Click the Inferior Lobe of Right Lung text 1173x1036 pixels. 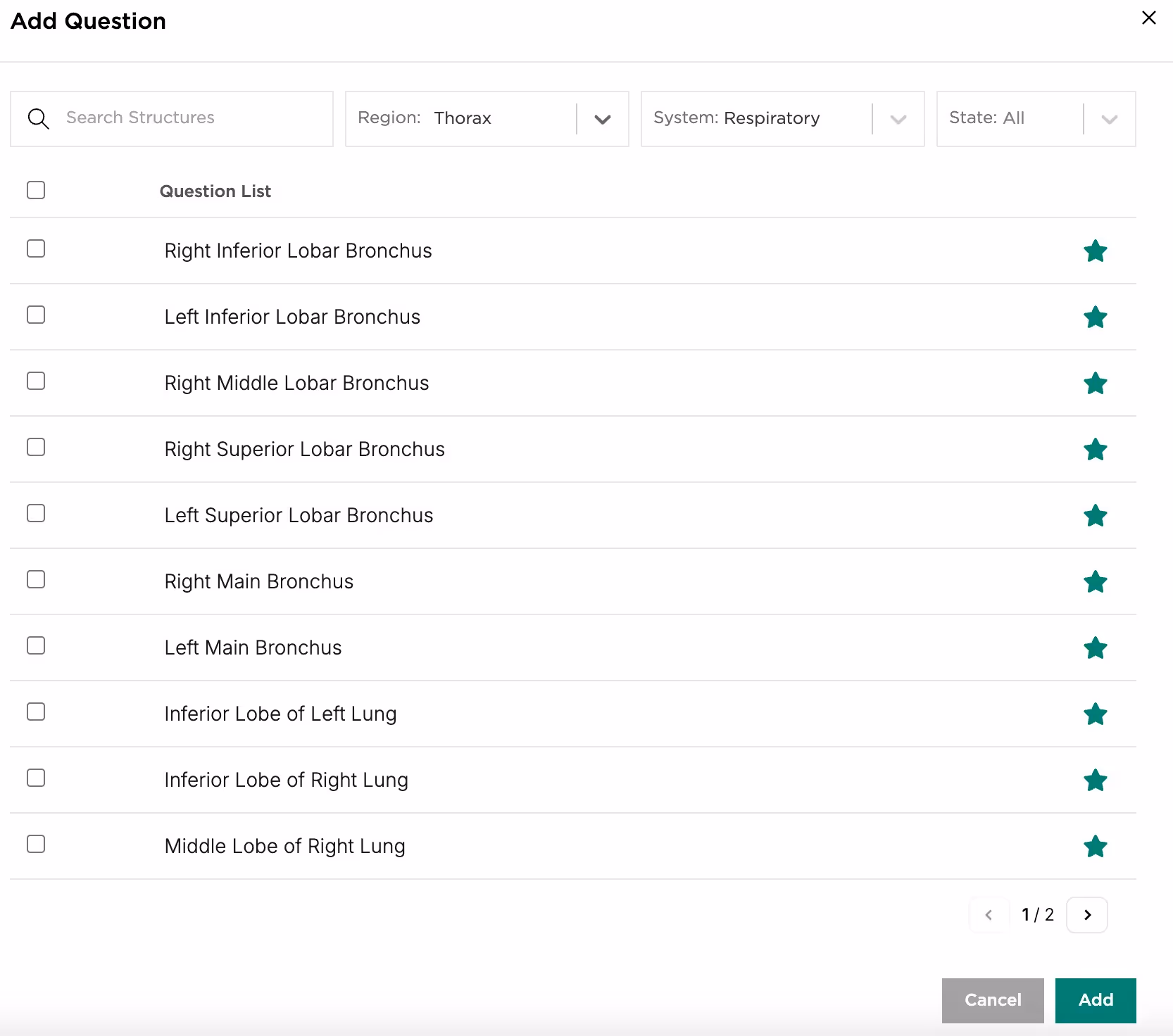[x=286, y=781]
